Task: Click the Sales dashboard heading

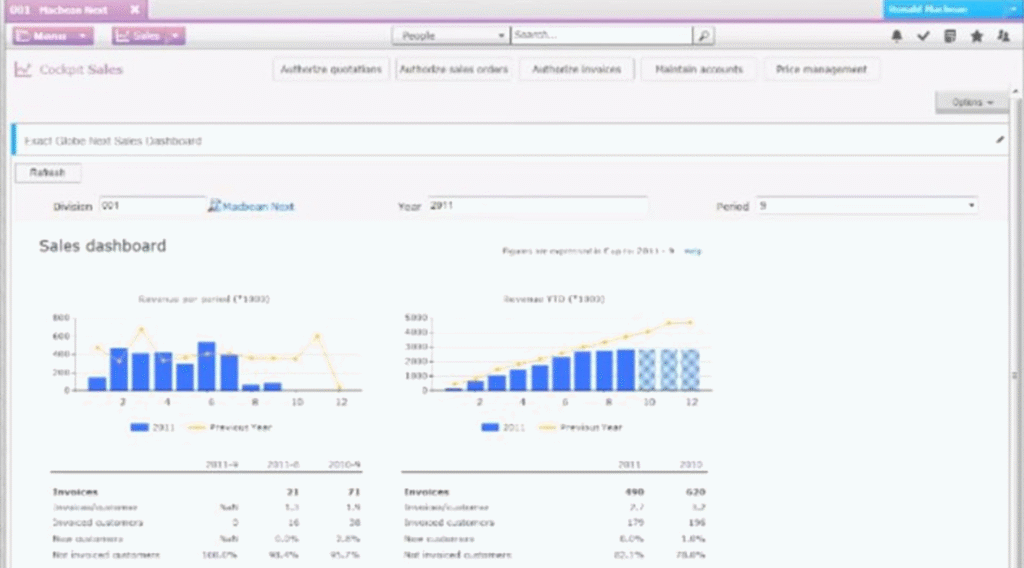Action: click(103, 246)
